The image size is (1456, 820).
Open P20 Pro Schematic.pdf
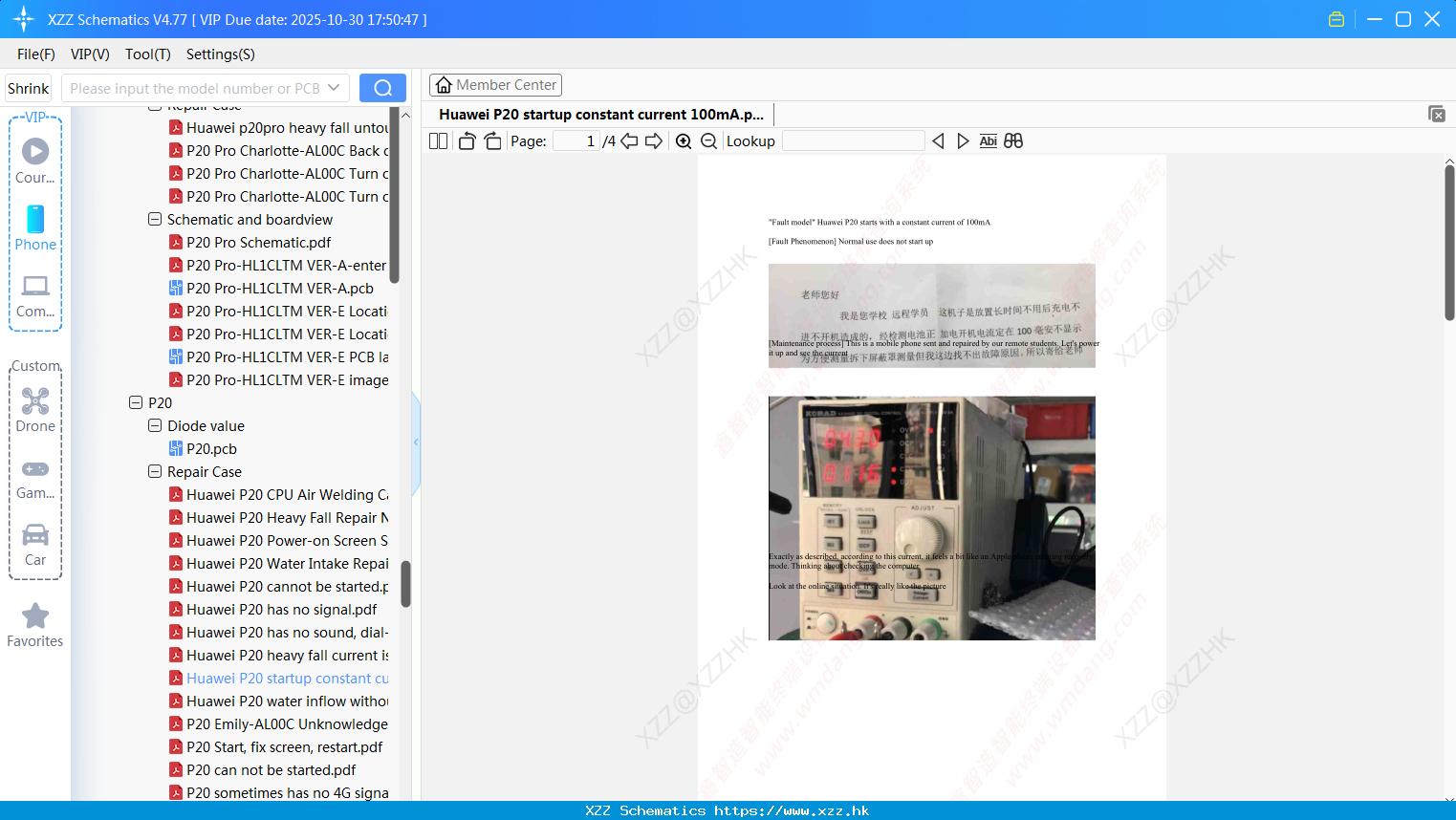click(250, 242)
